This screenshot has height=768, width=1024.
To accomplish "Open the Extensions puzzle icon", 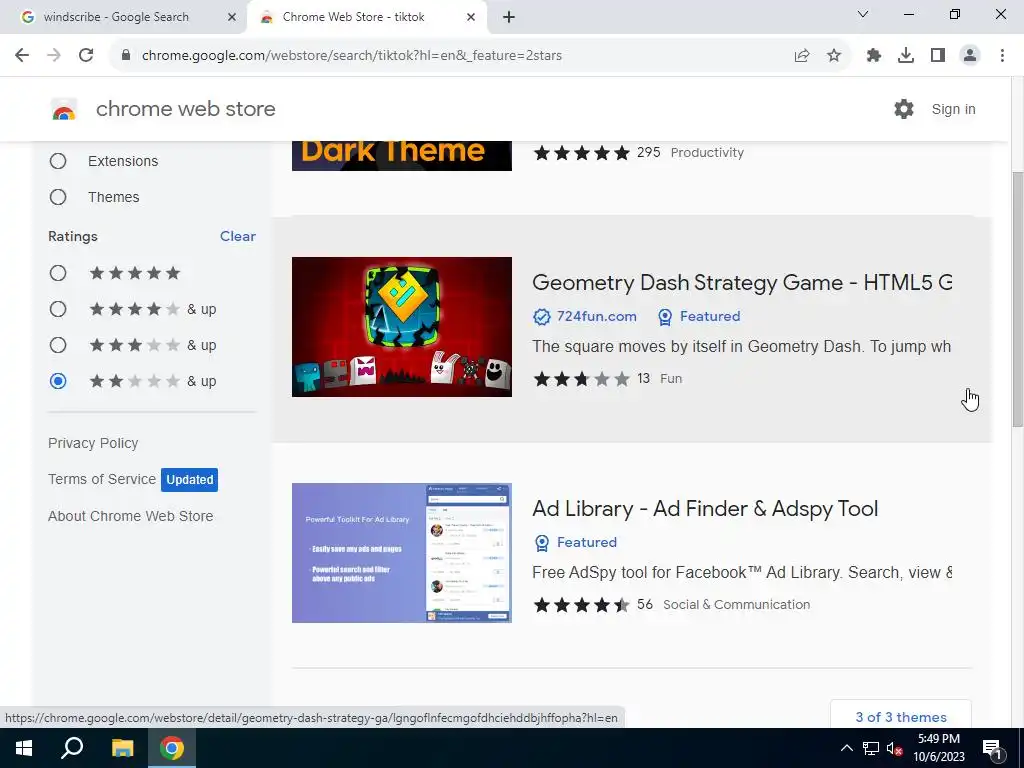I will pos(874,56).
